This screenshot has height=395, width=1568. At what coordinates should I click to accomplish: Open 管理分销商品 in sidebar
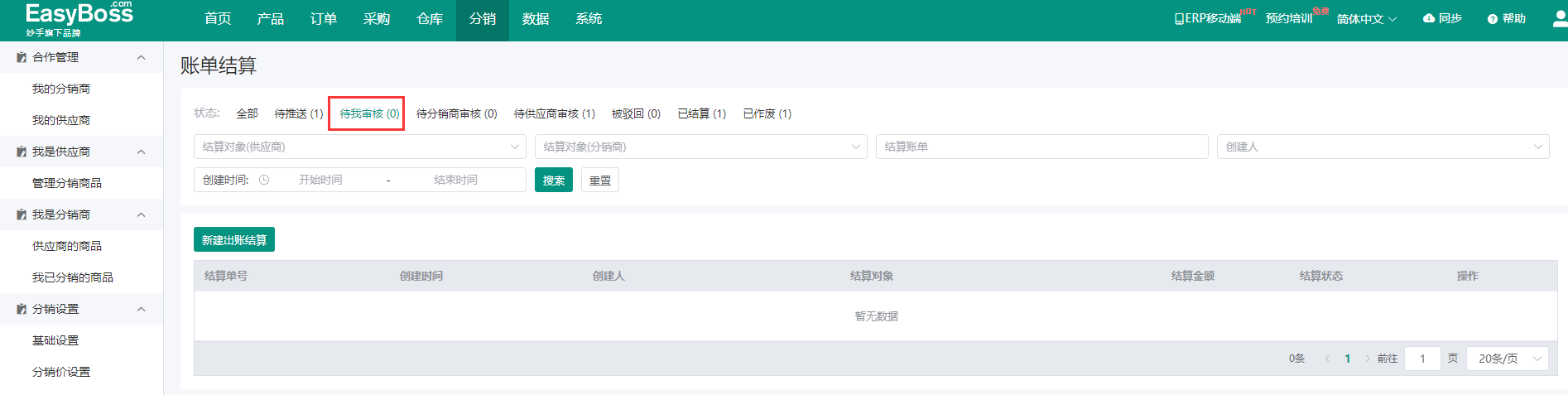[67, 183]
